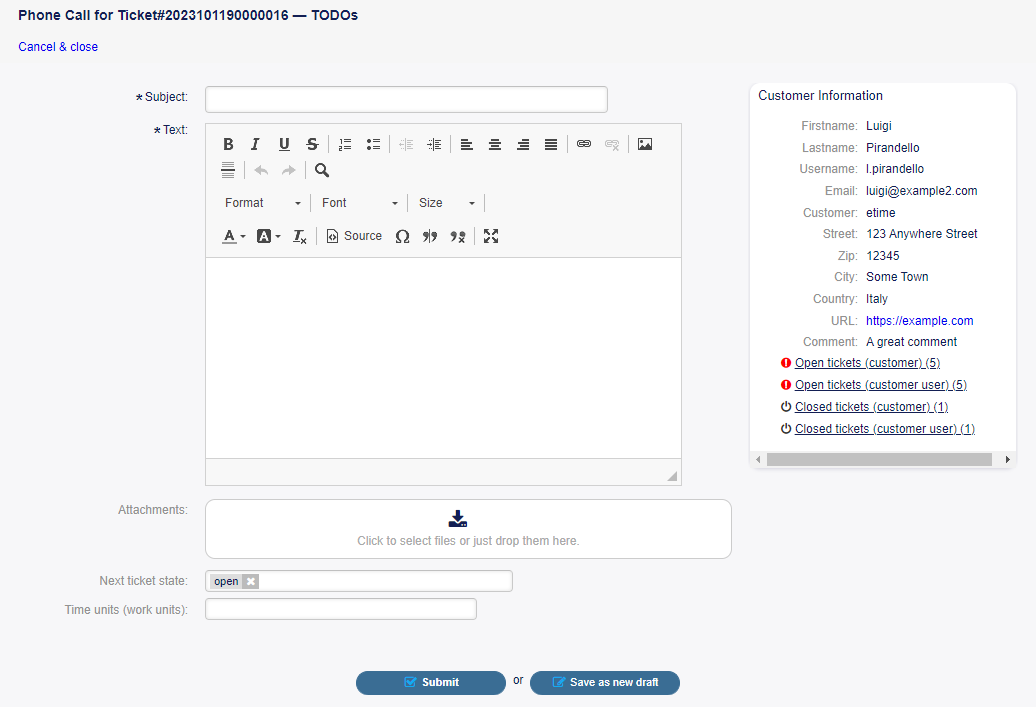Save as new draft

tap(605, 682)
